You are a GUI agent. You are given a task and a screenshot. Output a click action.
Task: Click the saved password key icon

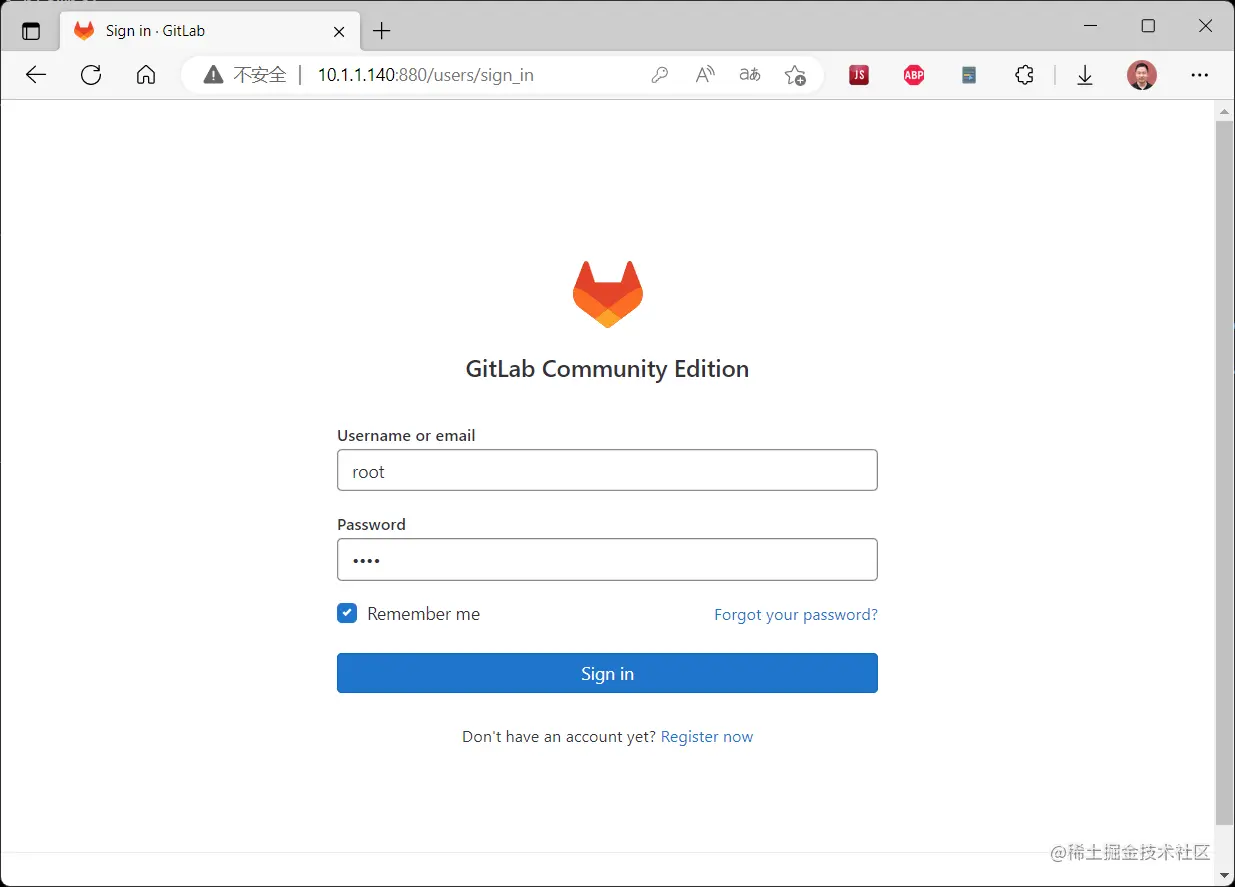coord(659,74)
